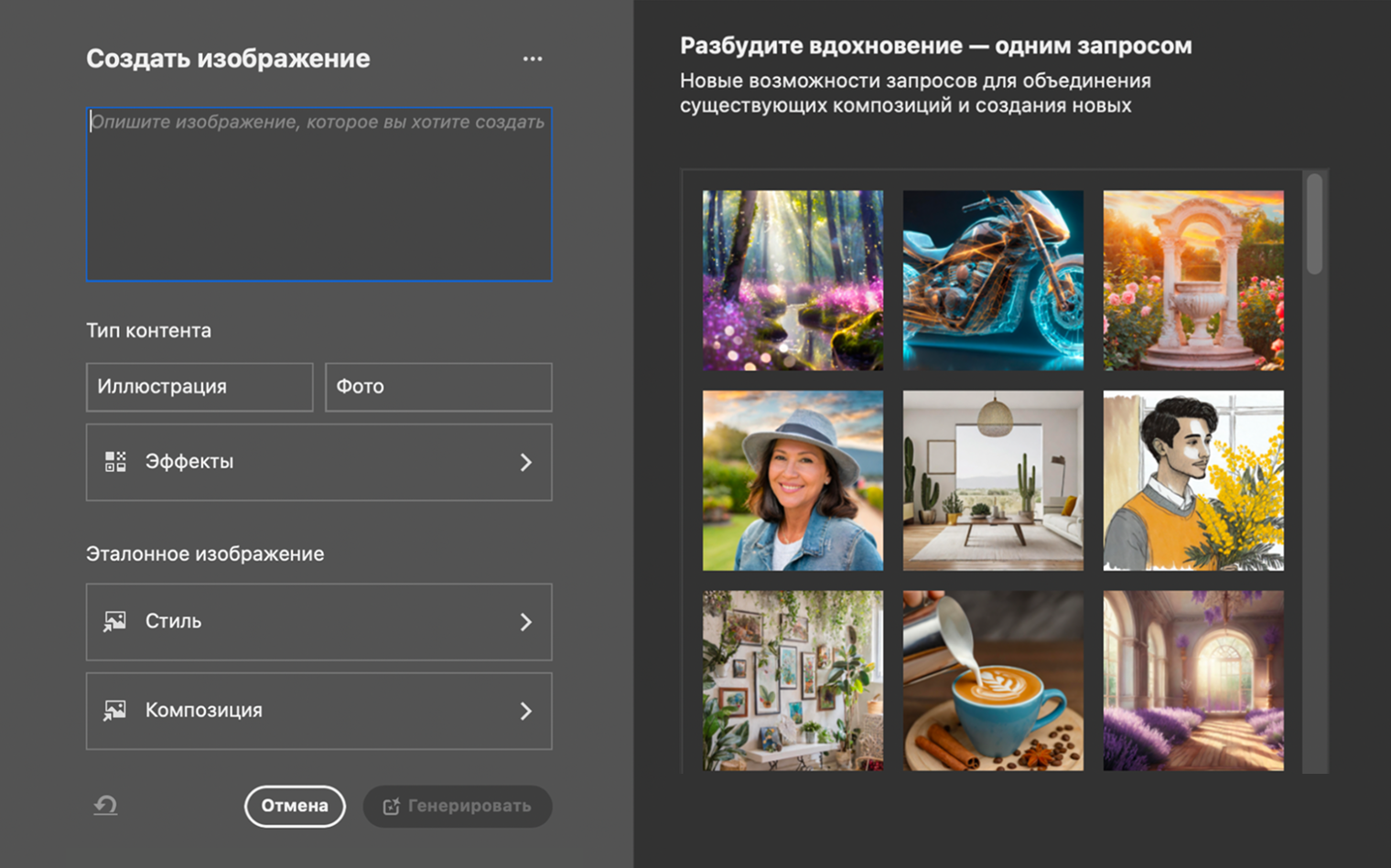Select the plant-filled gallery wall thumbnail
This screenshot has height=868, width=1391.
[793, 680]
